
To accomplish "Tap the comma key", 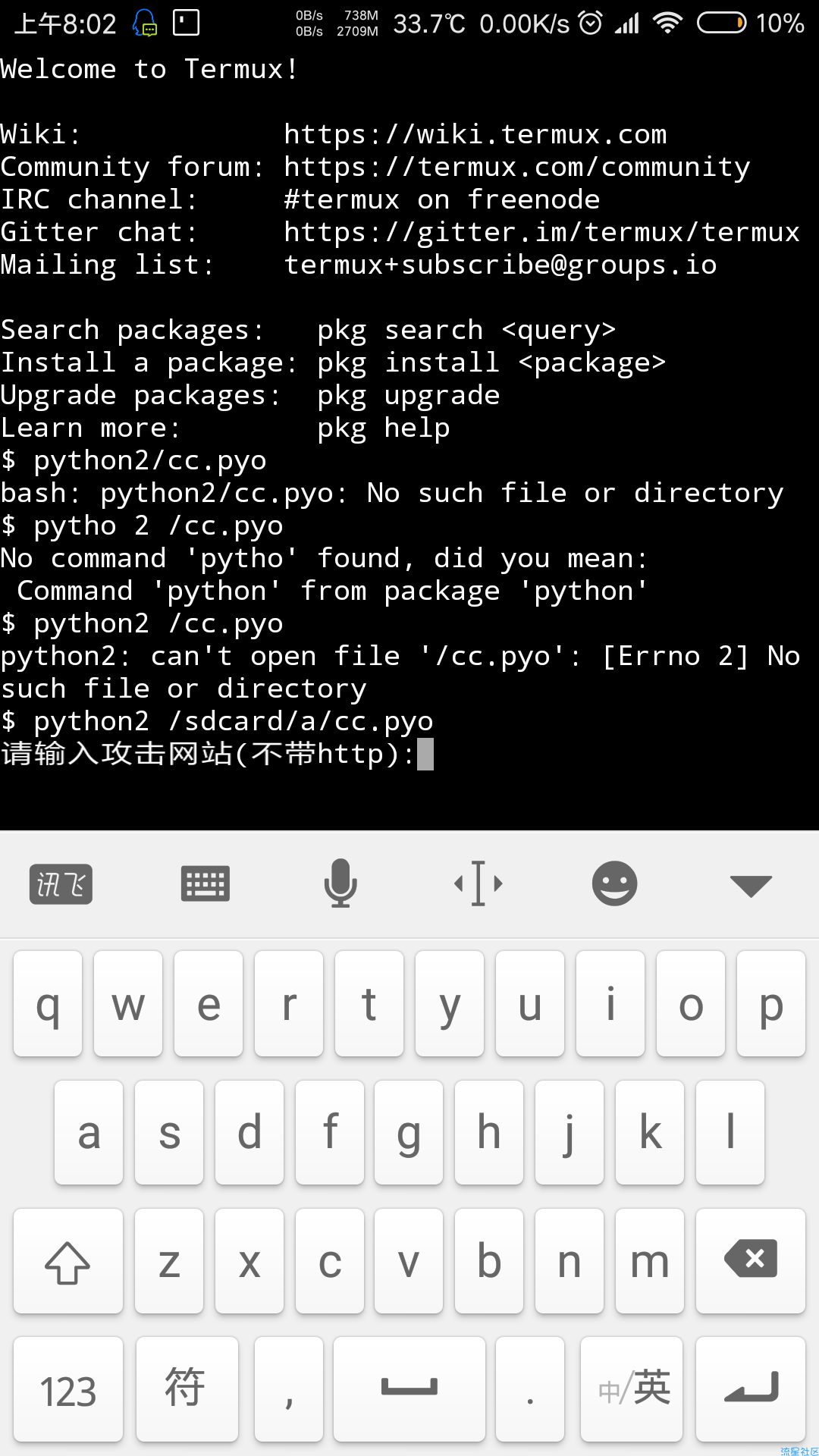I will point(289,1389).
